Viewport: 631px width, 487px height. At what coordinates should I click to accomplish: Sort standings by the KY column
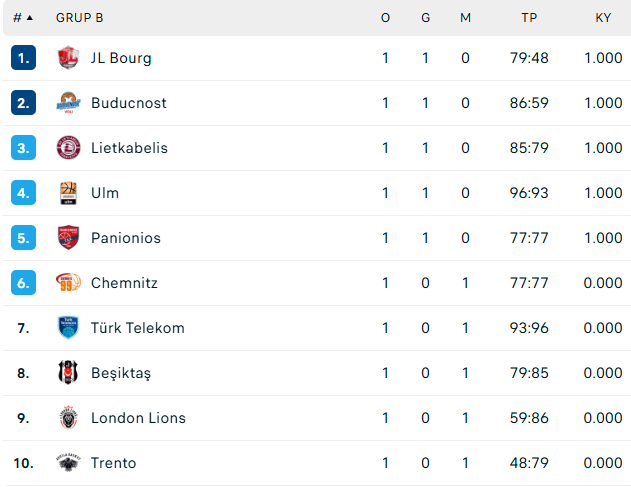pyautogui.click(x=603, y=18)
